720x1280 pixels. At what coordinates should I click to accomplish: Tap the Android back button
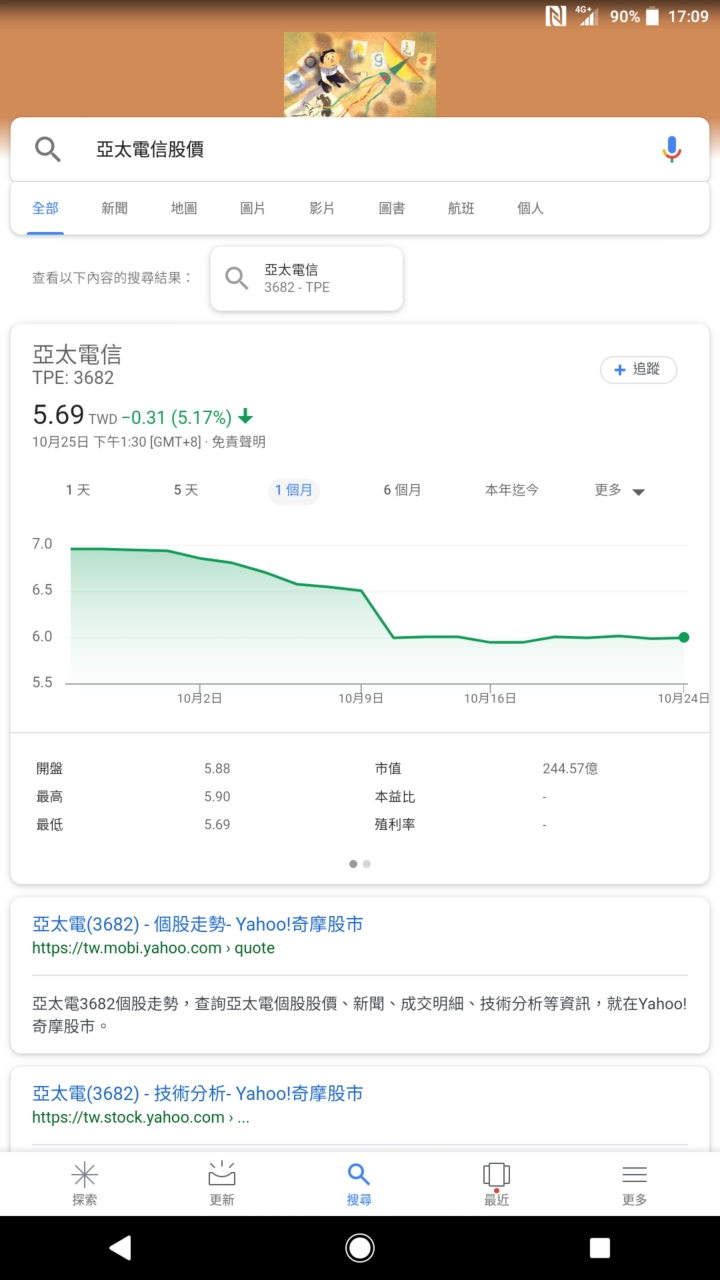[x=120, y=1247]
